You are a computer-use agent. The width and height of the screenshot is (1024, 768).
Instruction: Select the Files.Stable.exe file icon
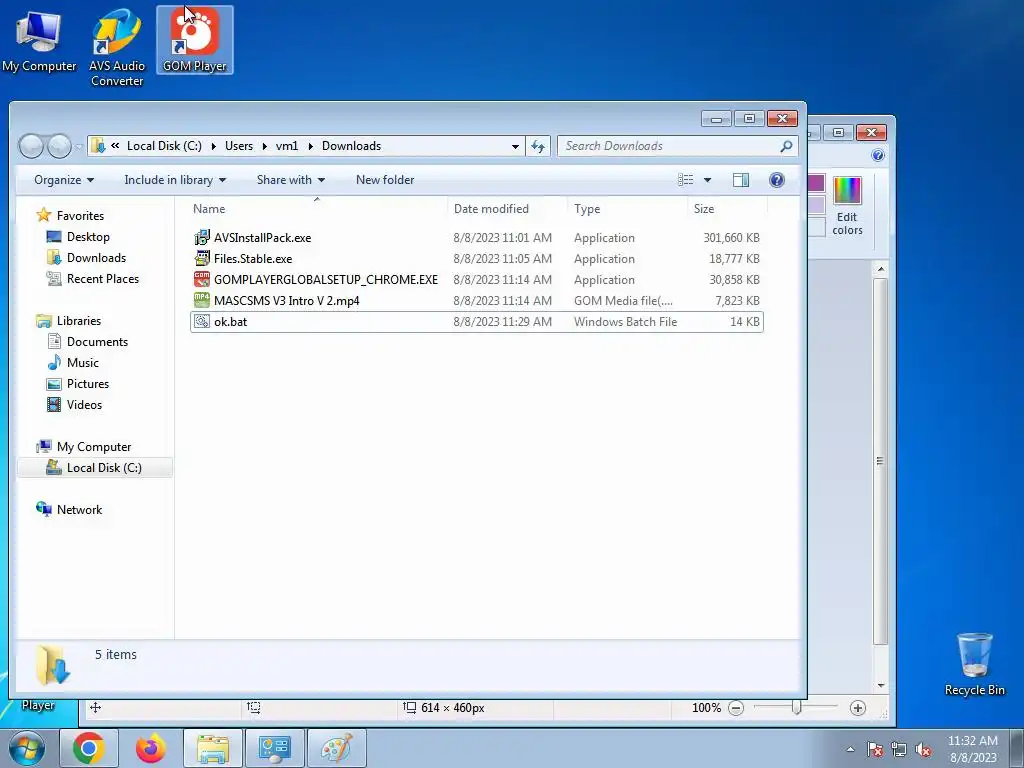point(202,259)
